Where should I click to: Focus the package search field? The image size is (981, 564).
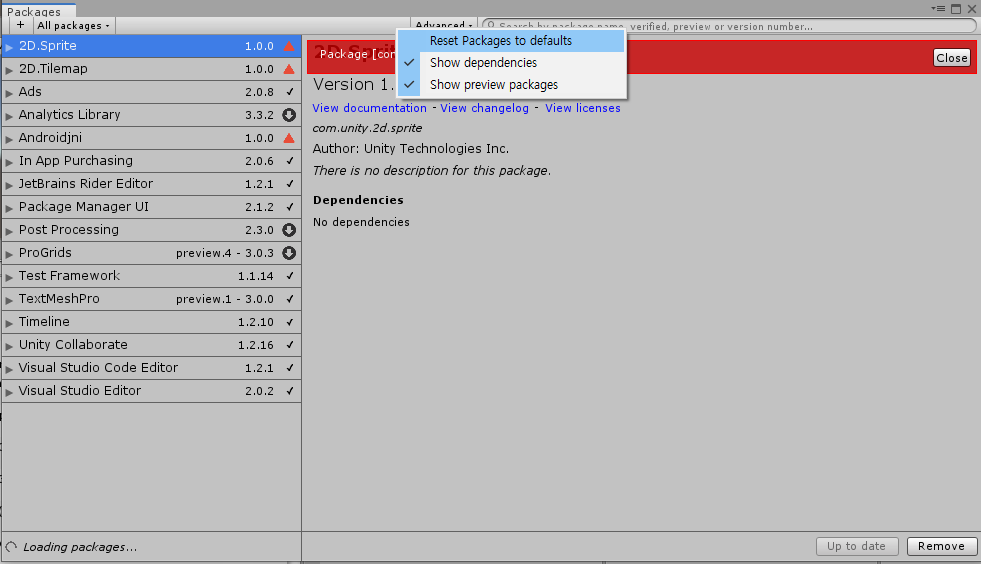point(729,26)
